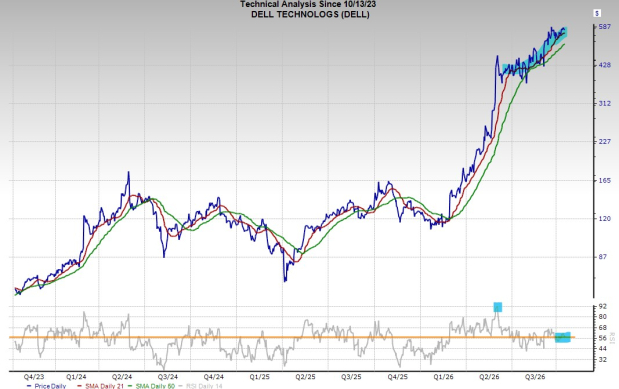Screen dimensions: 619x389
Task: Click the 87 price axis label
Action: pos(603,257)
